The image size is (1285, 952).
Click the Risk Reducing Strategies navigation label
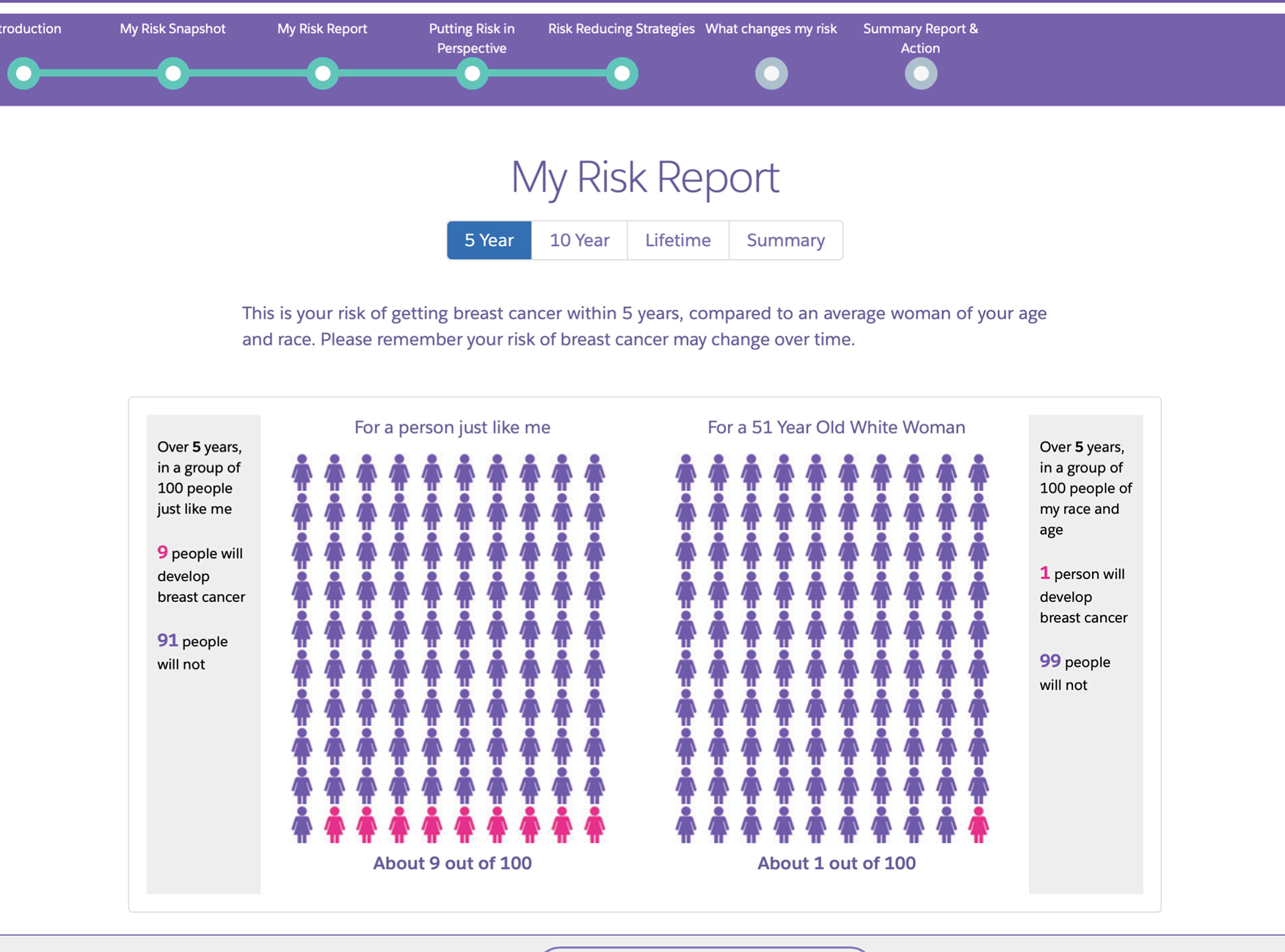[x=621, y=29]
